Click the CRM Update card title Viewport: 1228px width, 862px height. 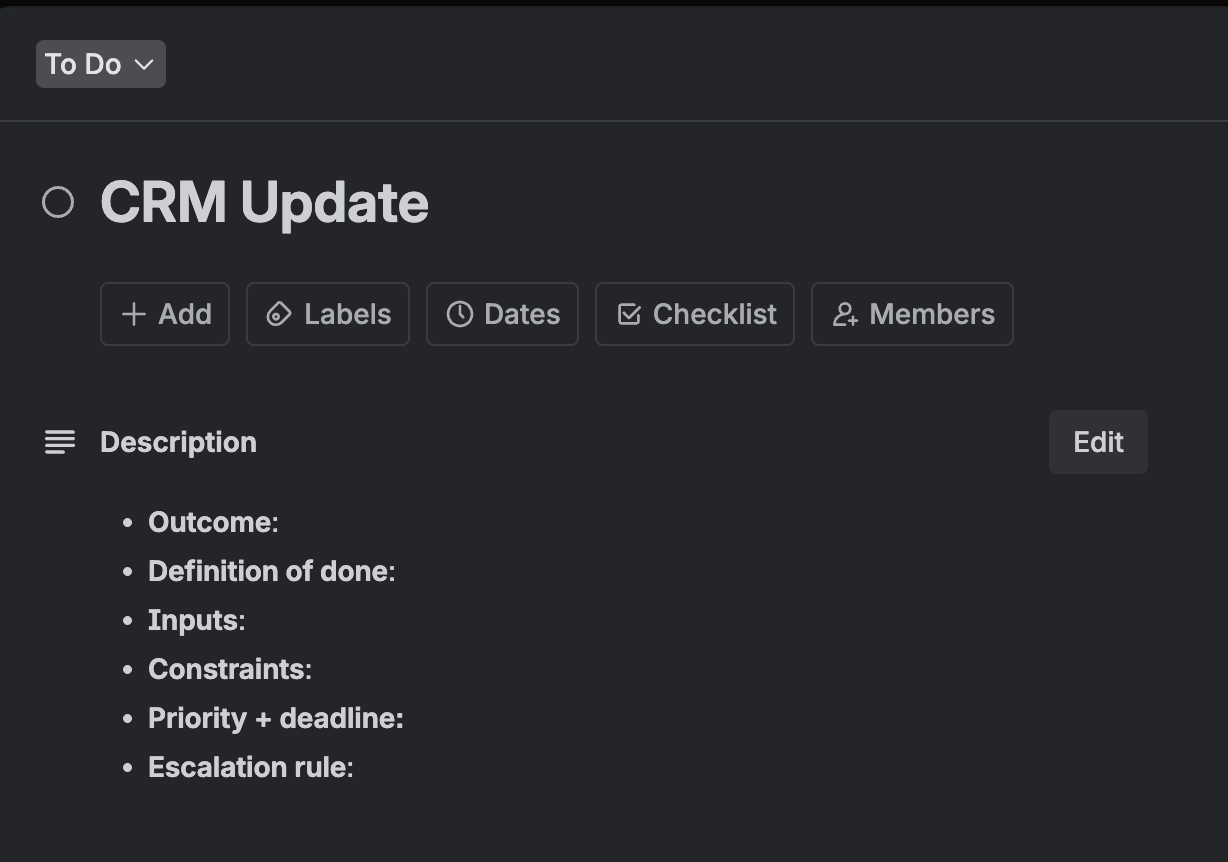[x=263, y=202]
